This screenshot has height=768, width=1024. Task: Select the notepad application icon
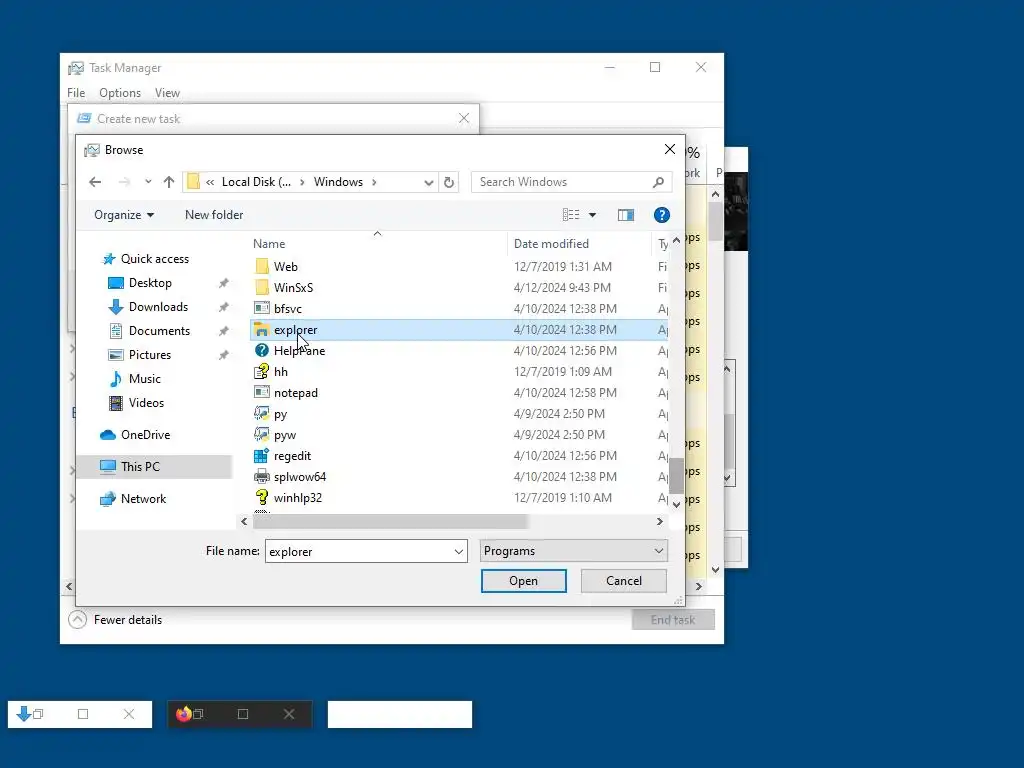point(262,392)
